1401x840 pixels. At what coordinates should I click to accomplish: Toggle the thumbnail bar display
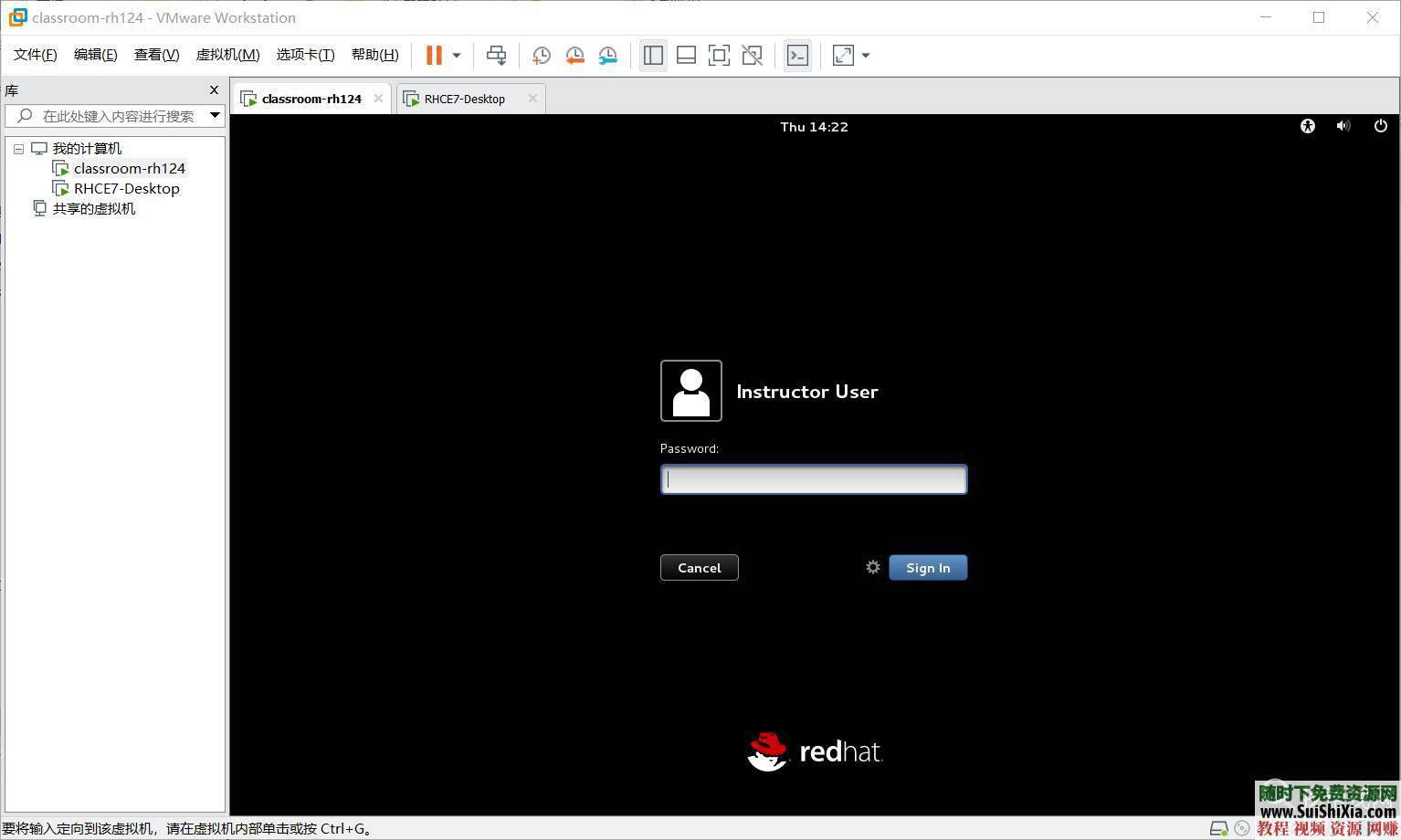(x=686, y=55)
